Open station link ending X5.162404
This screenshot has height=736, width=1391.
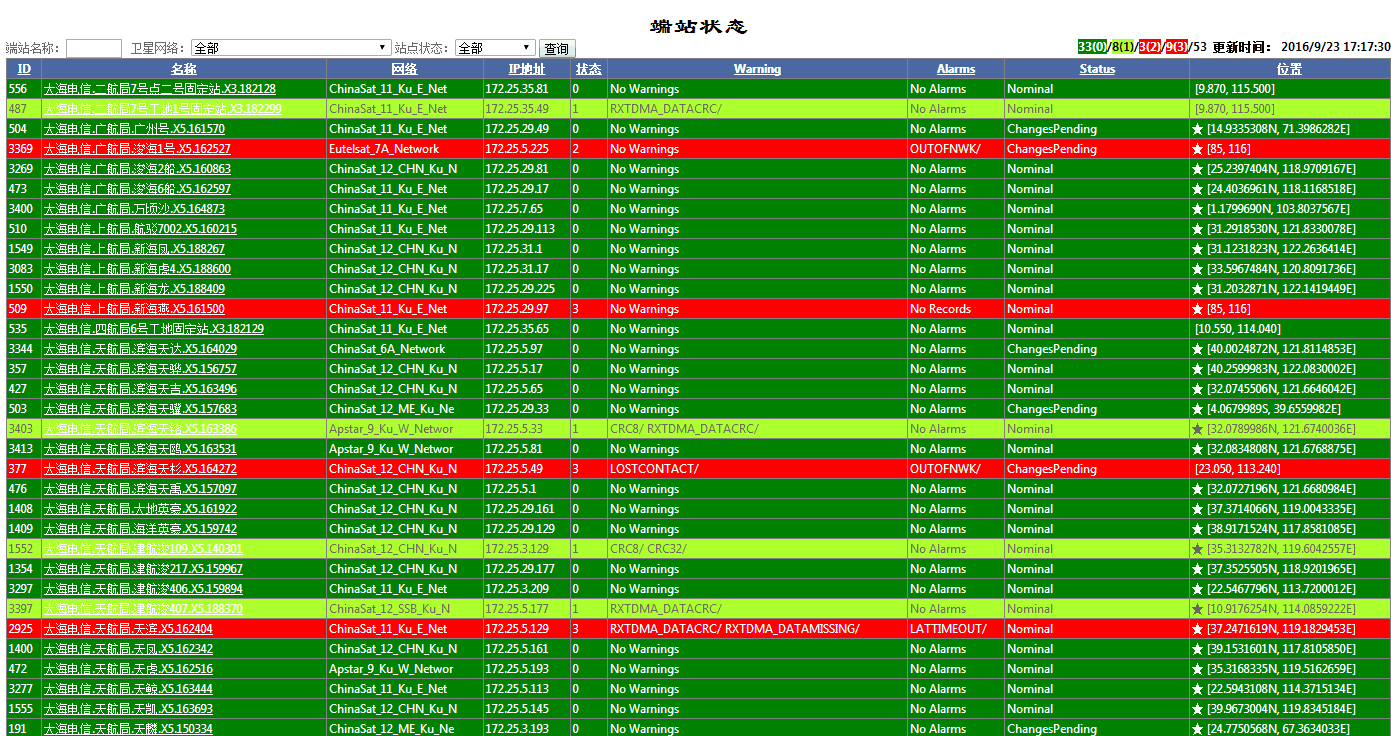click(x=128, y=629)
